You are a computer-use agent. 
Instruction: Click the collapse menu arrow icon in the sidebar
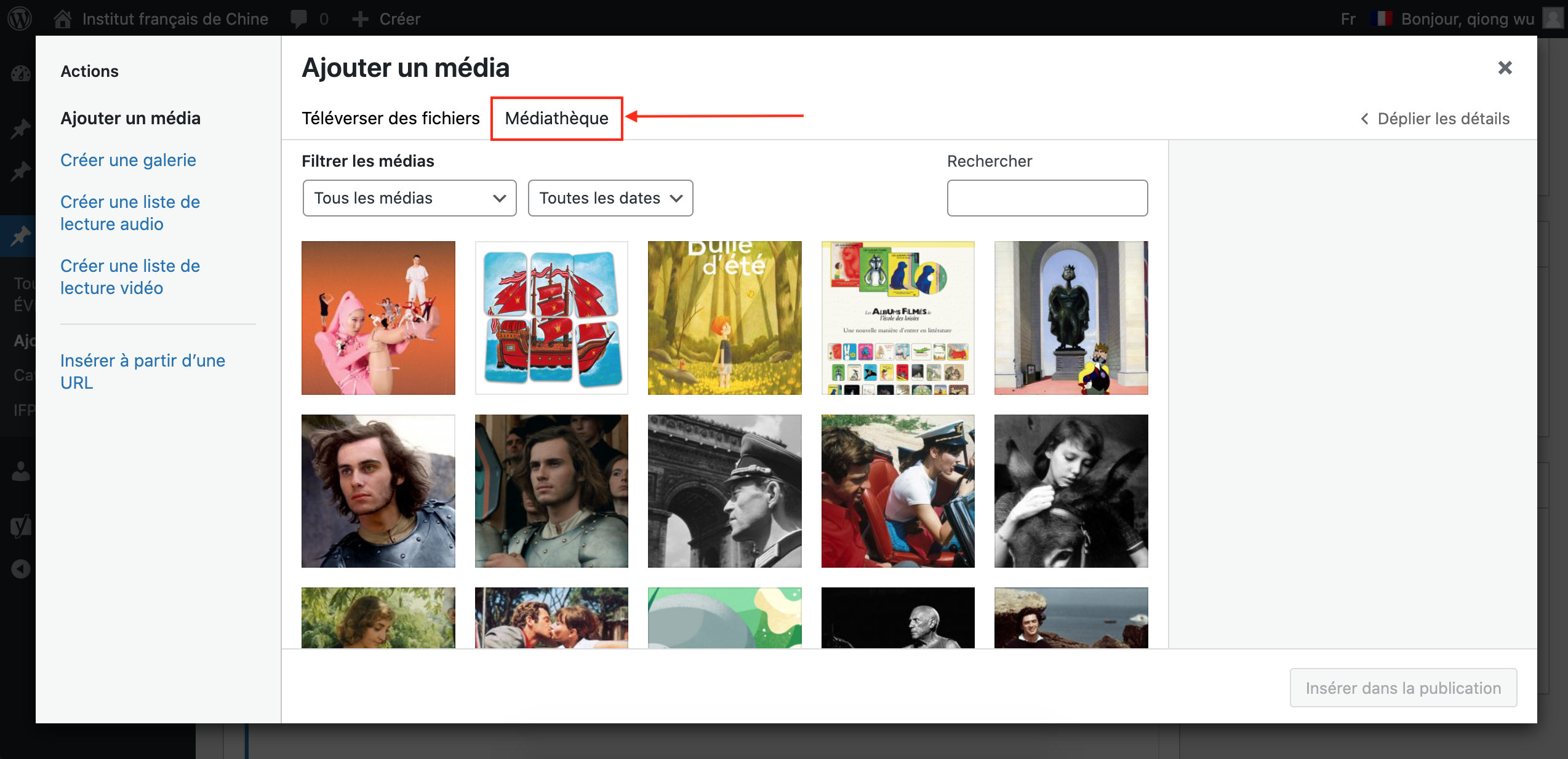pyautogui.click(x=20, y=569)
